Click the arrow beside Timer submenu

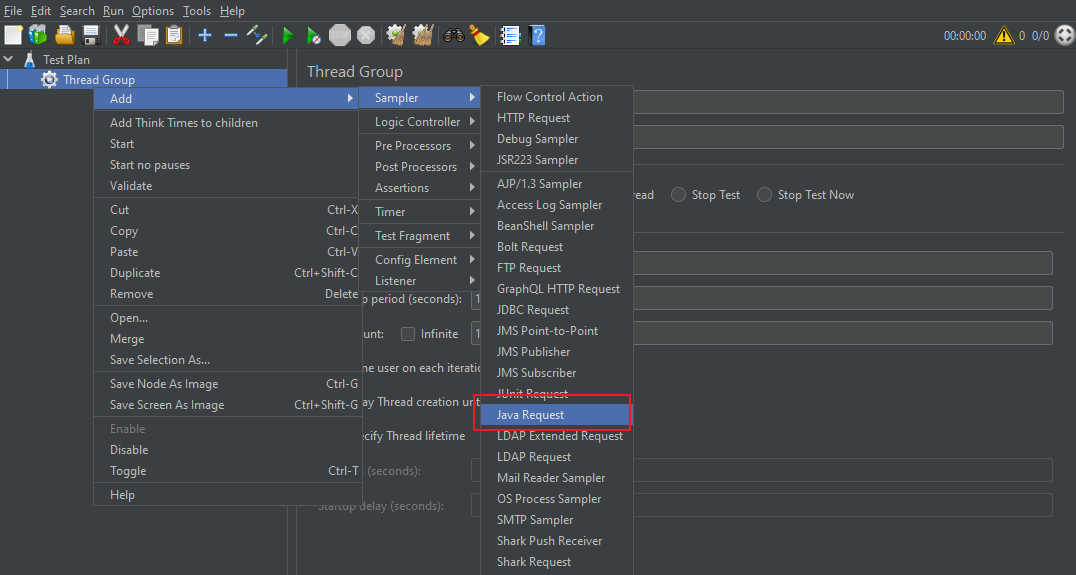(x=472, y=211)
